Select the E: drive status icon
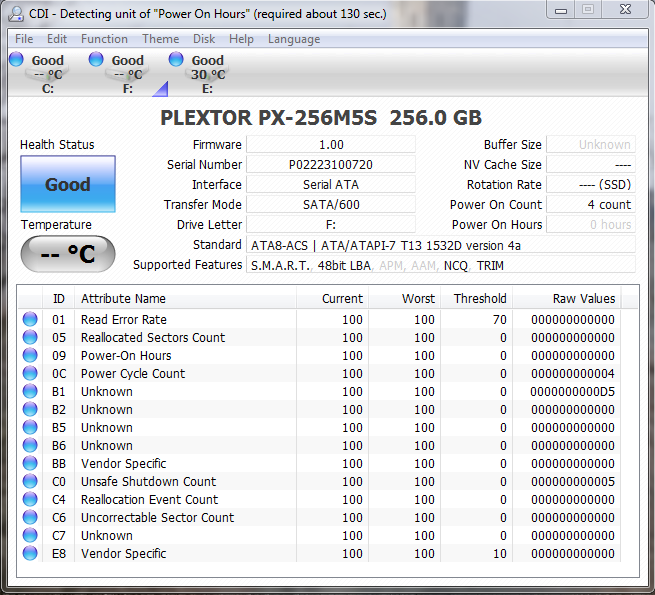 point(177,60)
